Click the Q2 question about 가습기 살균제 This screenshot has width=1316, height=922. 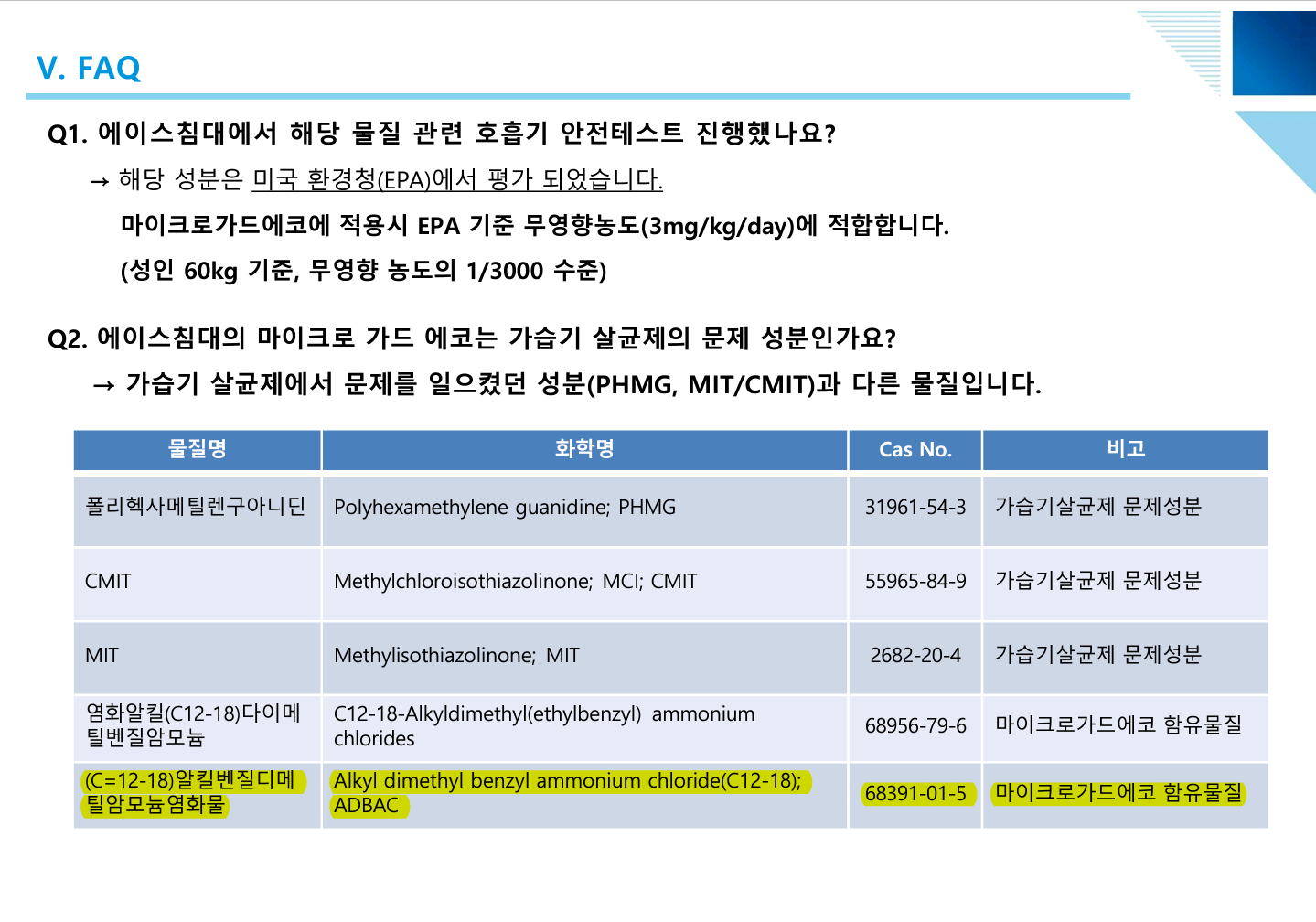tap(472, 338)
